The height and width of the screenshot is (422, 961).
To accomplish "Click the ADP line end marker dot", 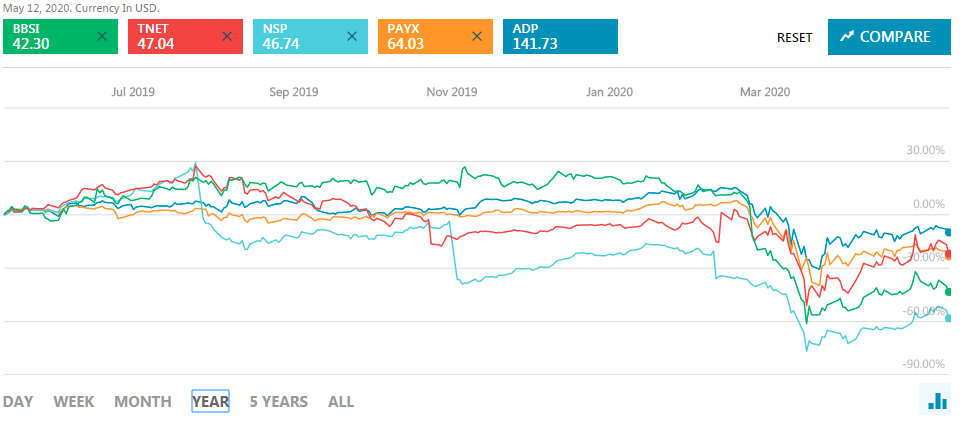I will pyautogui.click(x=948, y=231).
